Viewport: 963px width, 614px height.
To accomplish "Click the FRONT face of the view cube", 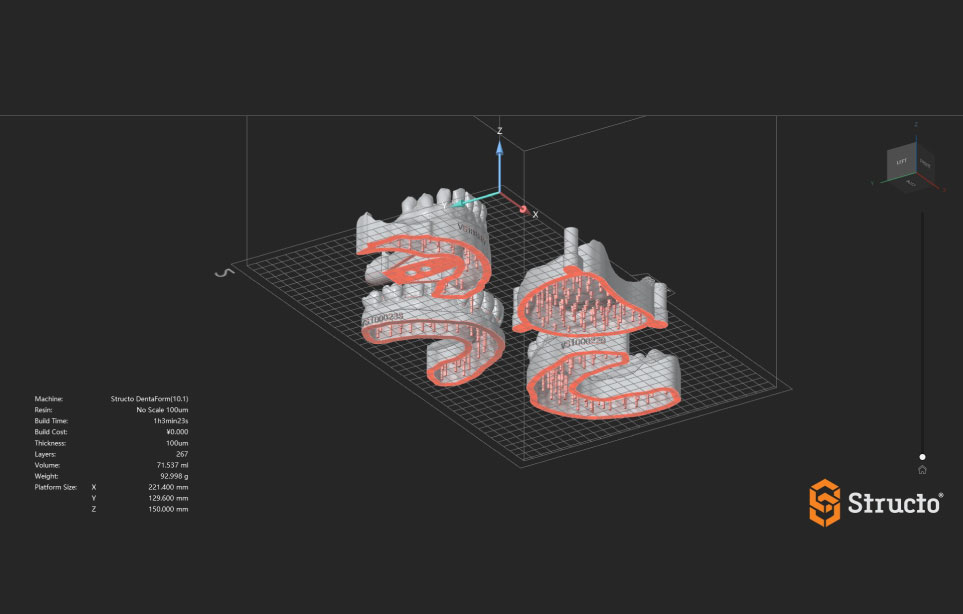I will click(925, 163).
